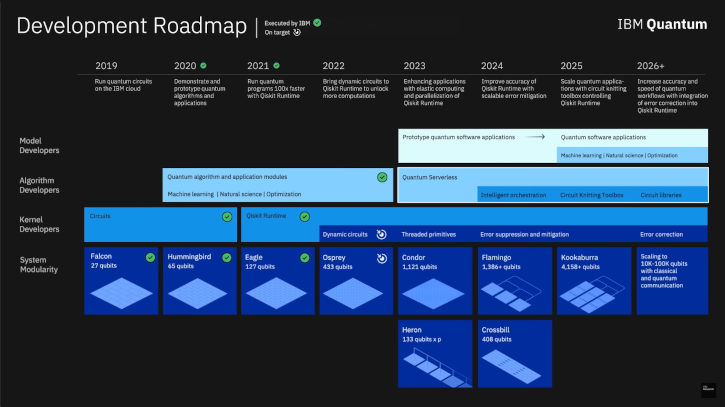
Task: Click the Kookaburra multi-chip illustration
Action: [x=592, y=294]
